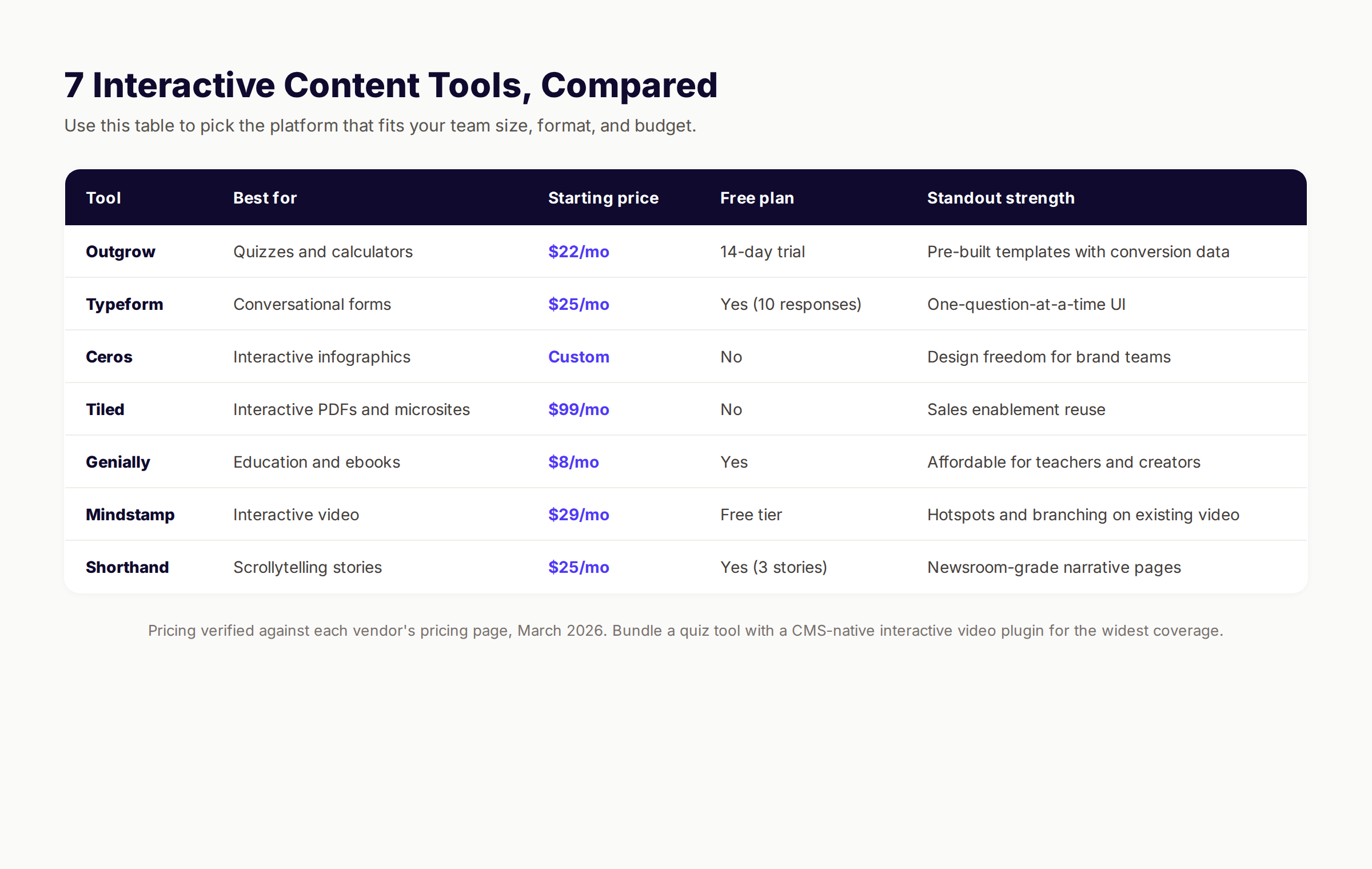Select the 'Standout strength' column header
This screenshot has width=1372, height=869.
tap(1000, 198)
